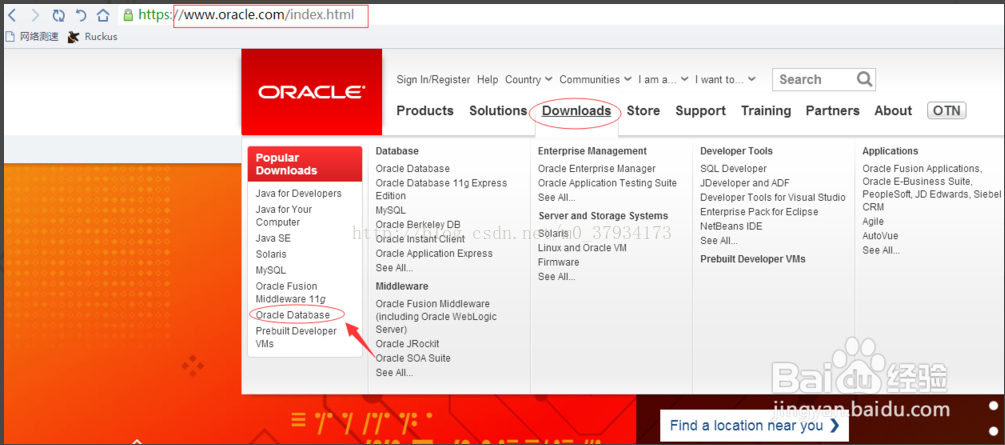
Task: Open the Solutions menu
Action: [x=498, y=111]
